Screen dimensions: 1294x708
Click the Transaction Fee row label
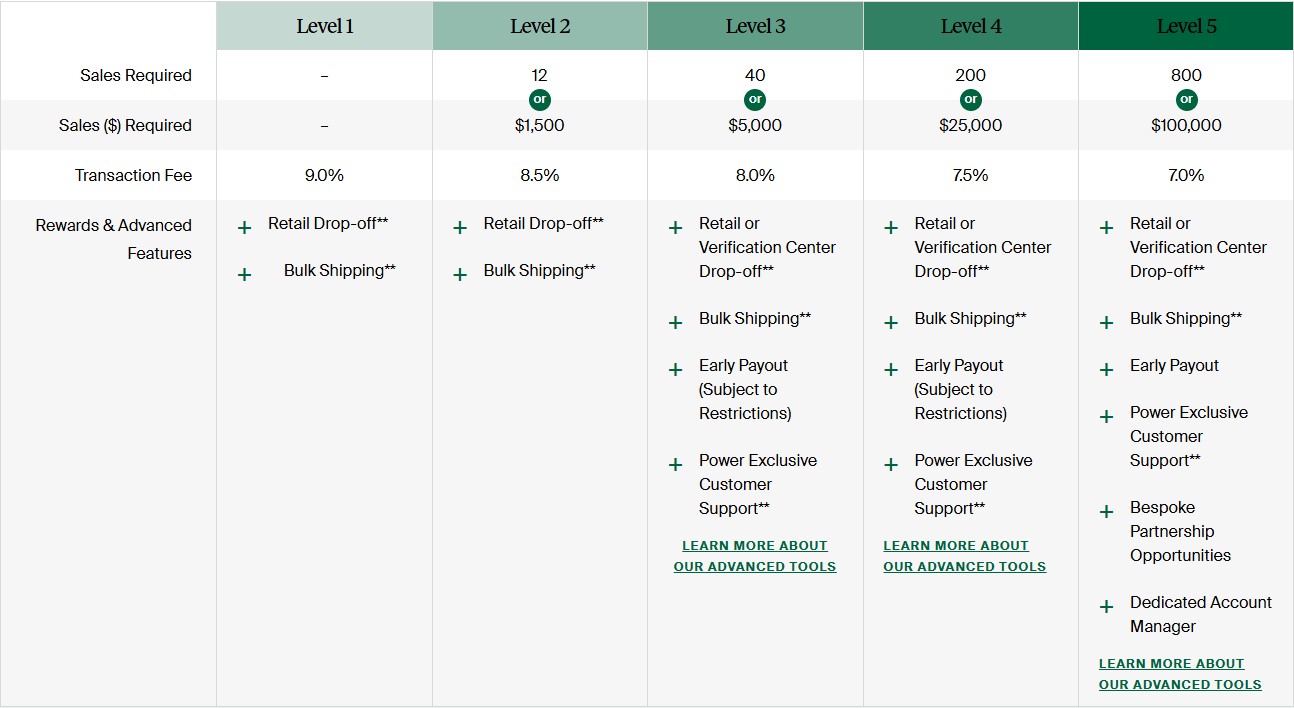[133, 175]
